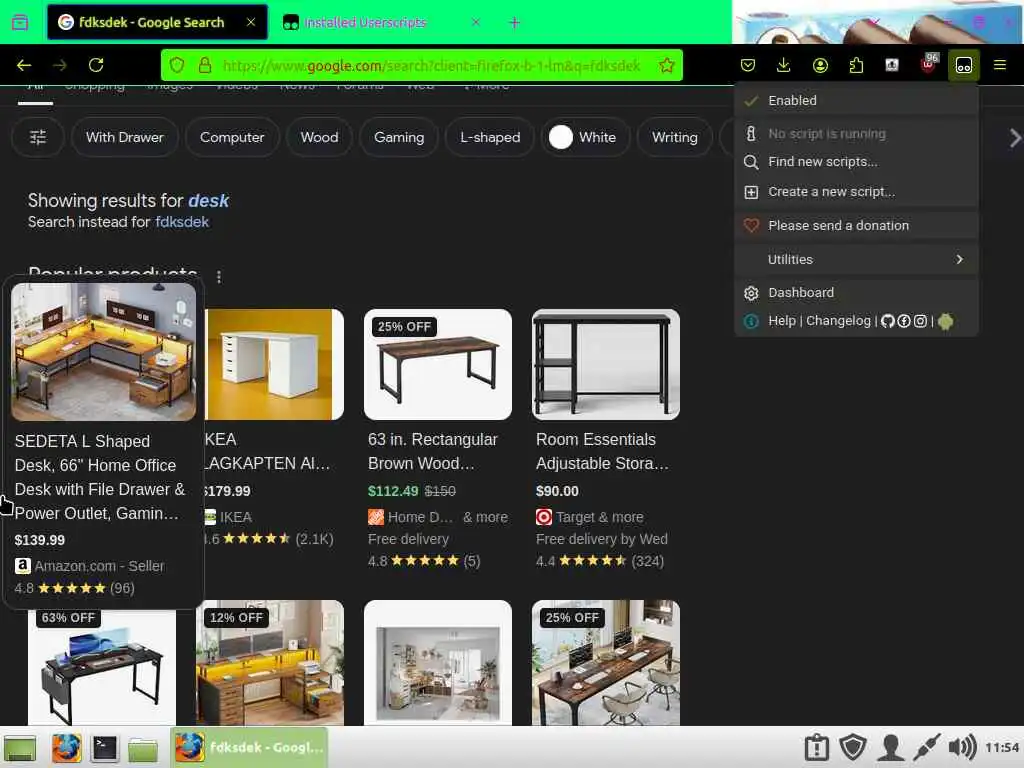Switch to the Installed Userscripts tab
The height and width of the screenshot is (768, 1024).
tap(382, 22)
